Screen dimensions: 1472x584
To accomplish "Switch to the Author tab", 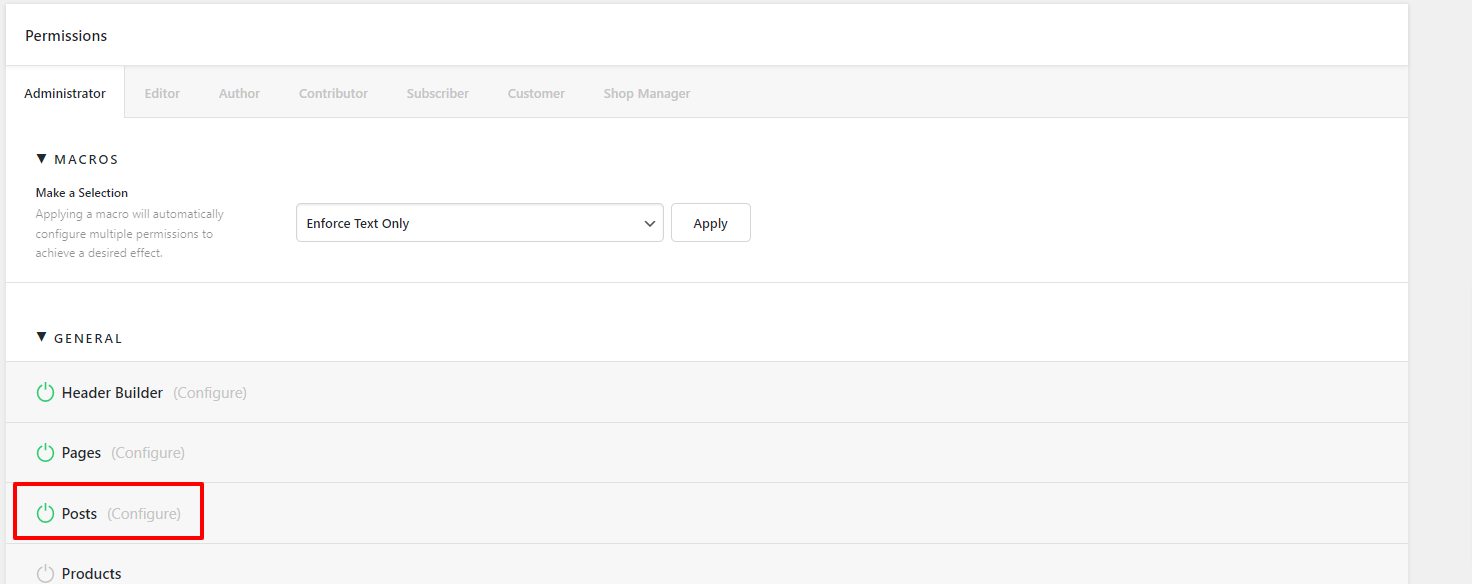I will pyautogui.click(x=239, y=93).
